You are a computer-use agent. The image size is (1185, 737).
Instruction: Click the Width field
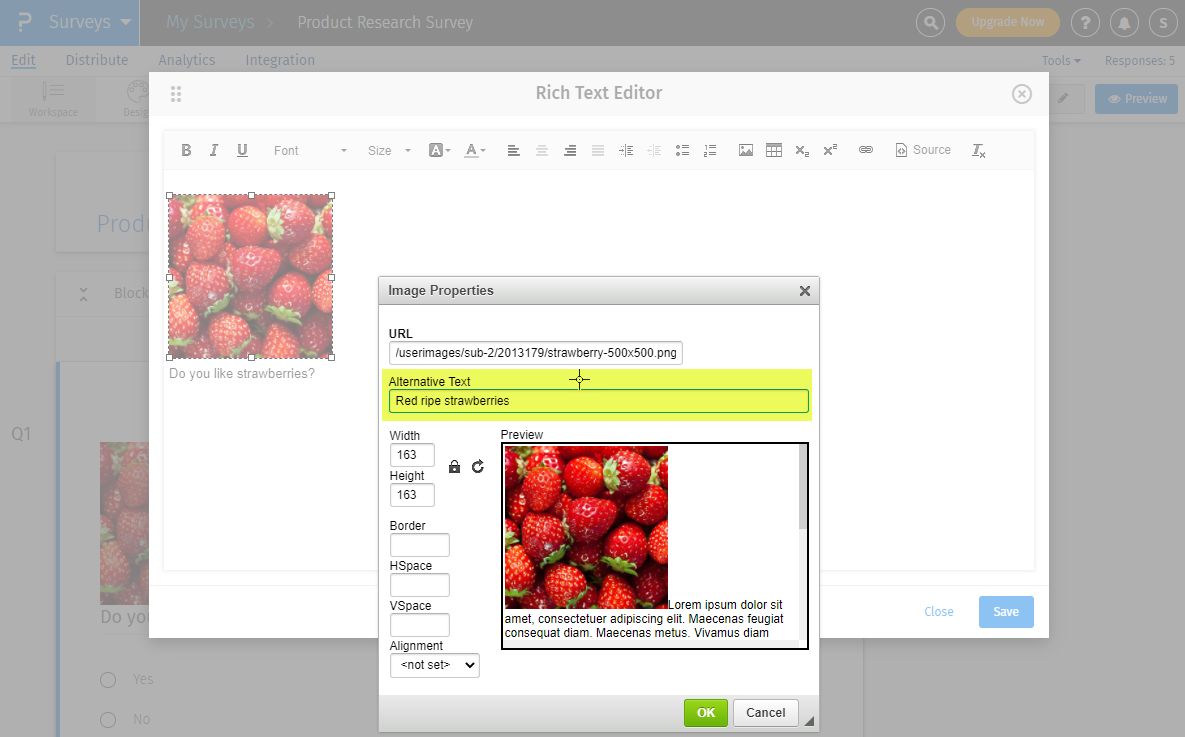[412, 455]
